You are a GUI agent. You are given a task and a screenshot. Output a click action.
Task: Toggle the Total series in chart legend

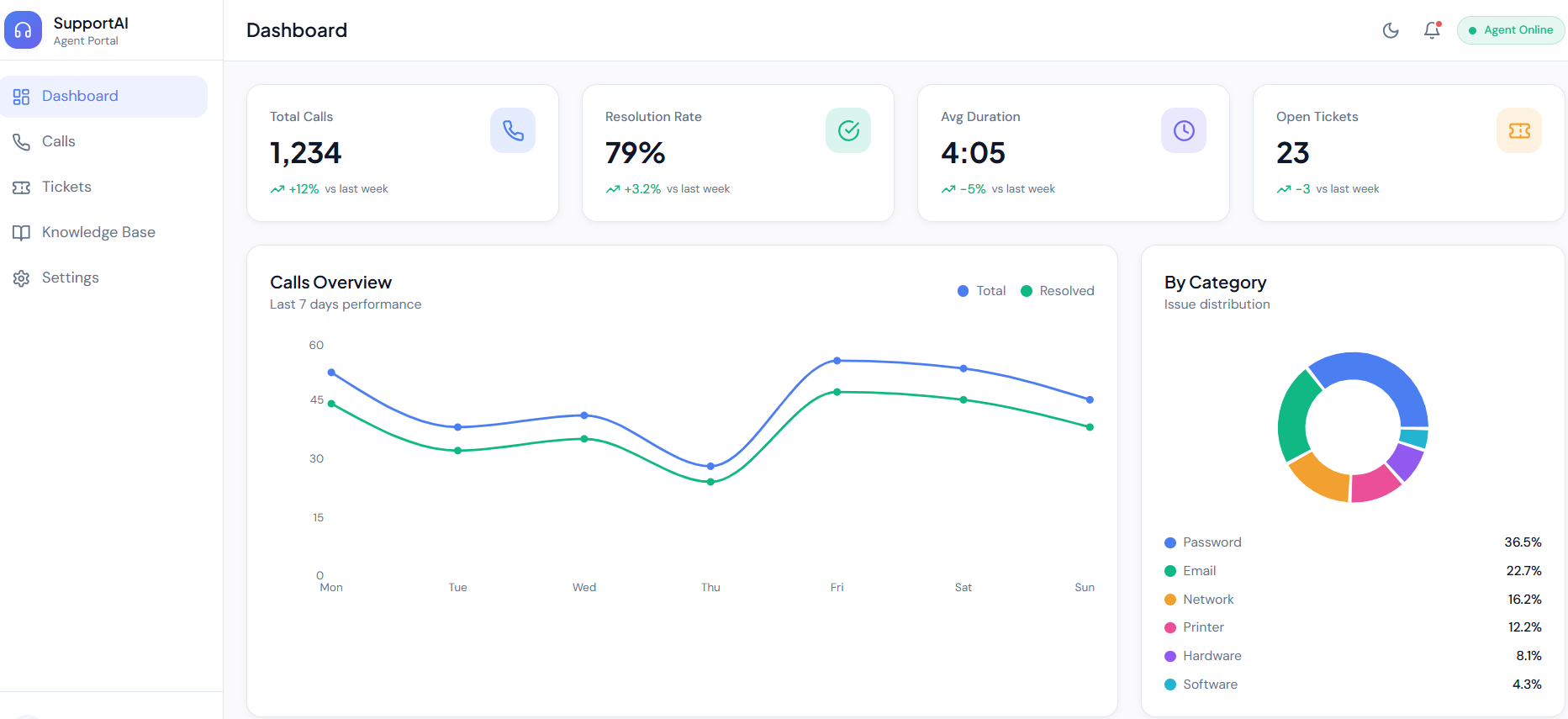[982, 291]
